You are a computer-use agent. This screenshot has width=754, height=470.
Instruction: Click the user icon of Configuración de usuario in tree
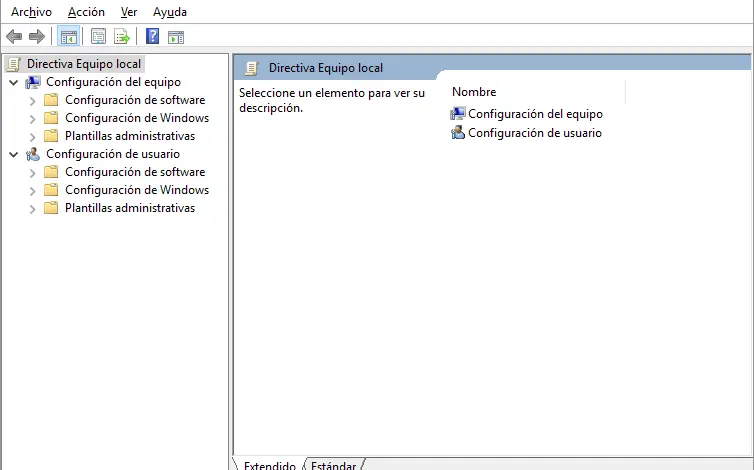(x=33, y=154)
